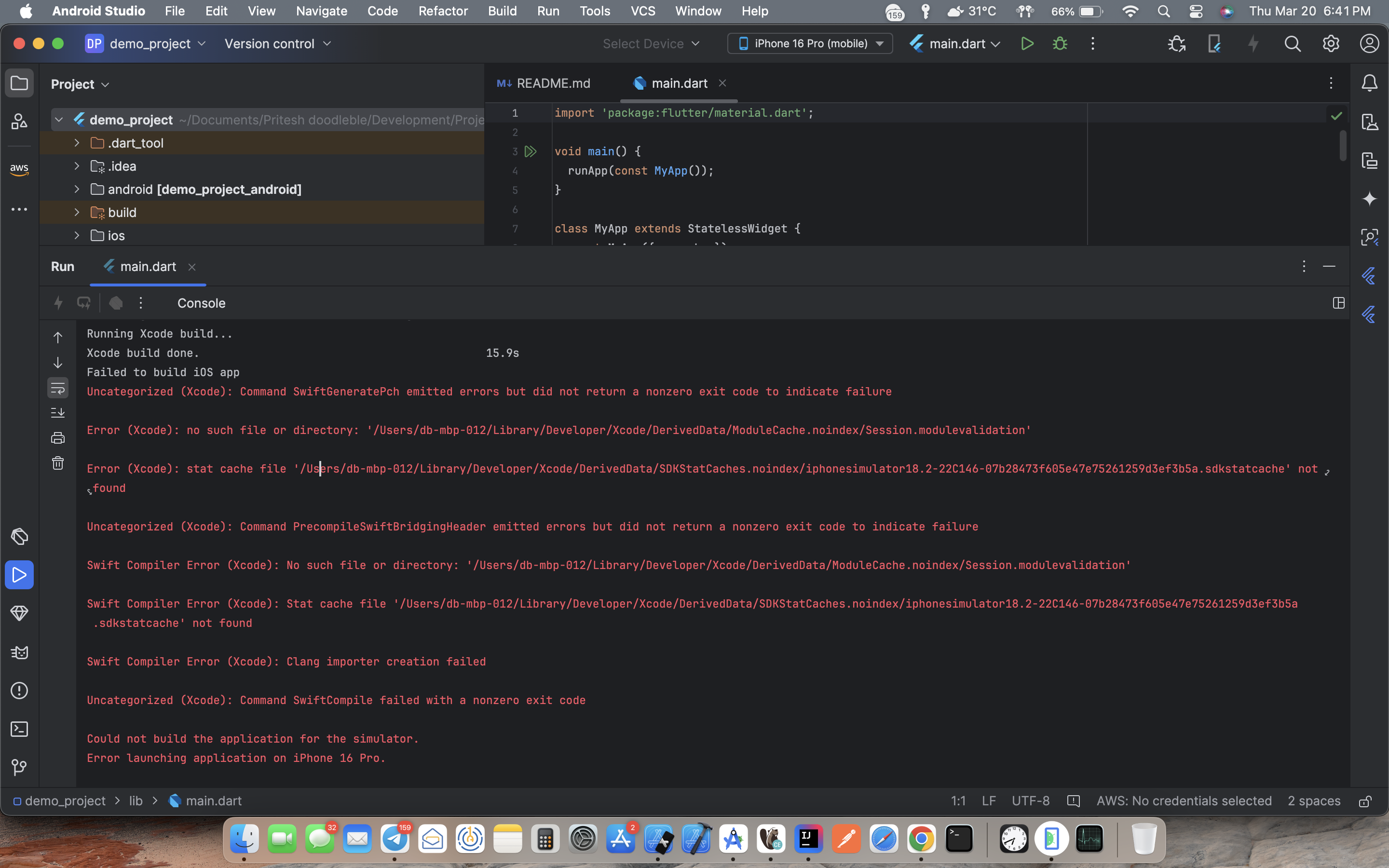Toggle scroll to end of console

pyautogui.click(x=58, y=413)
